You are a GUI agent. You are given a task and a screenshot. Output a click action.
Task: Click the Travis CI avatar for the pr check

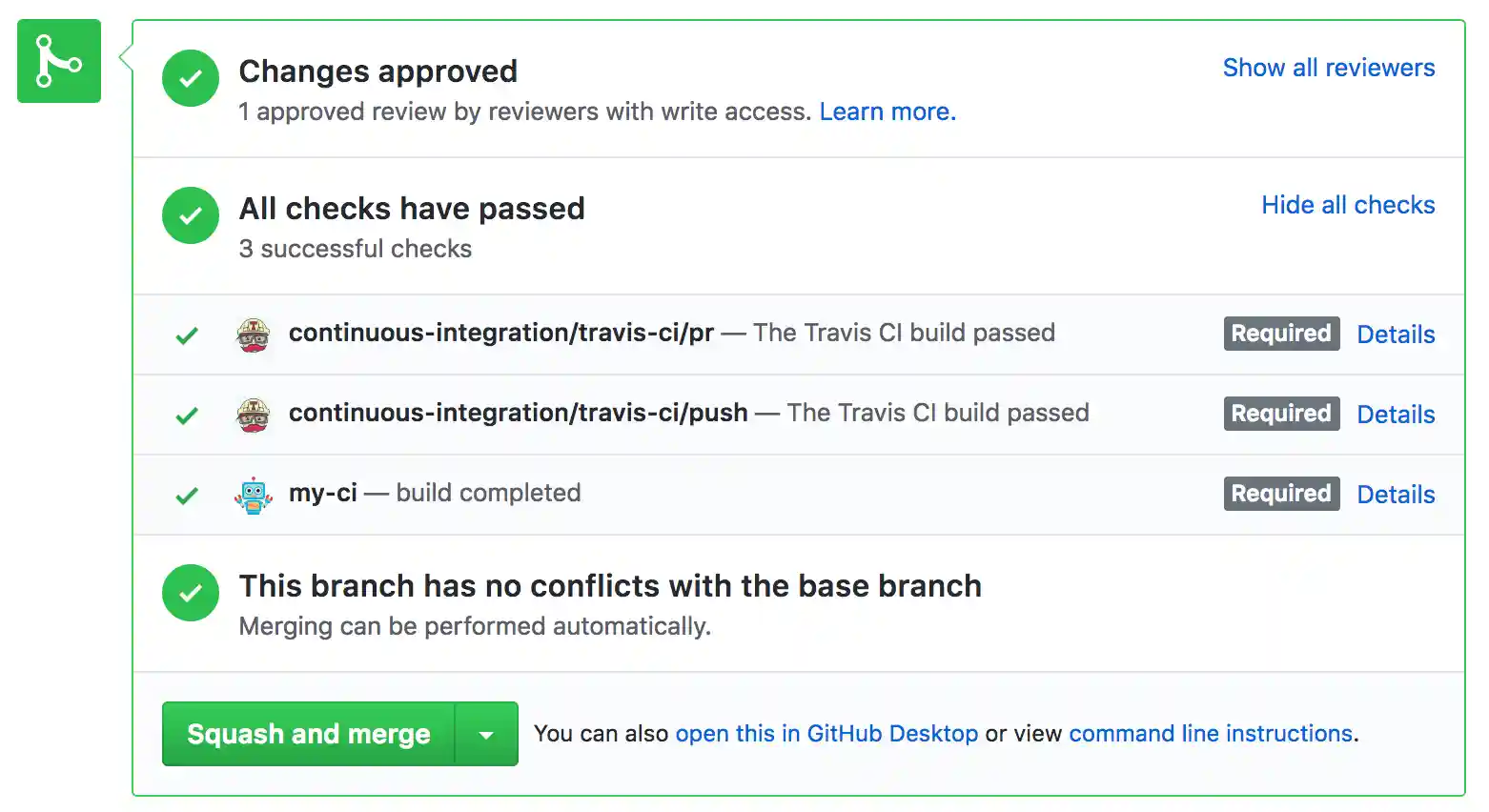click(254, 335)
